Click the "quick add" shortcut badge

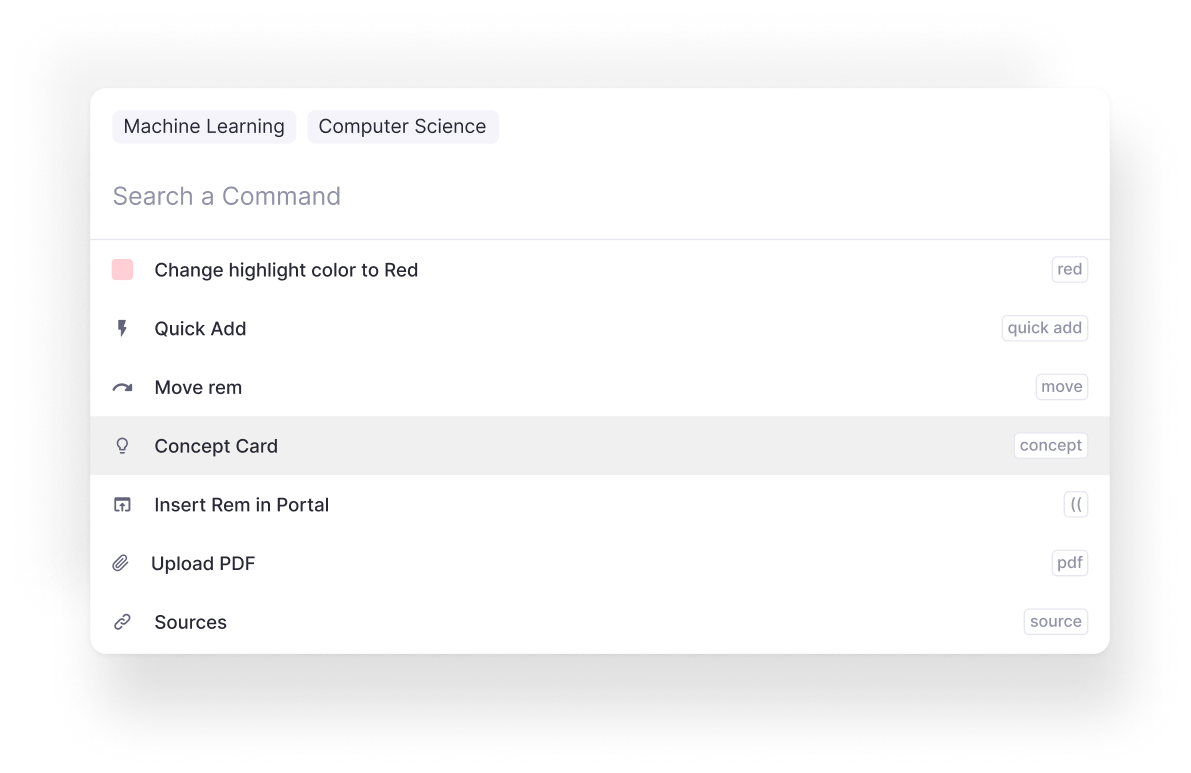tap(1044, 328)
